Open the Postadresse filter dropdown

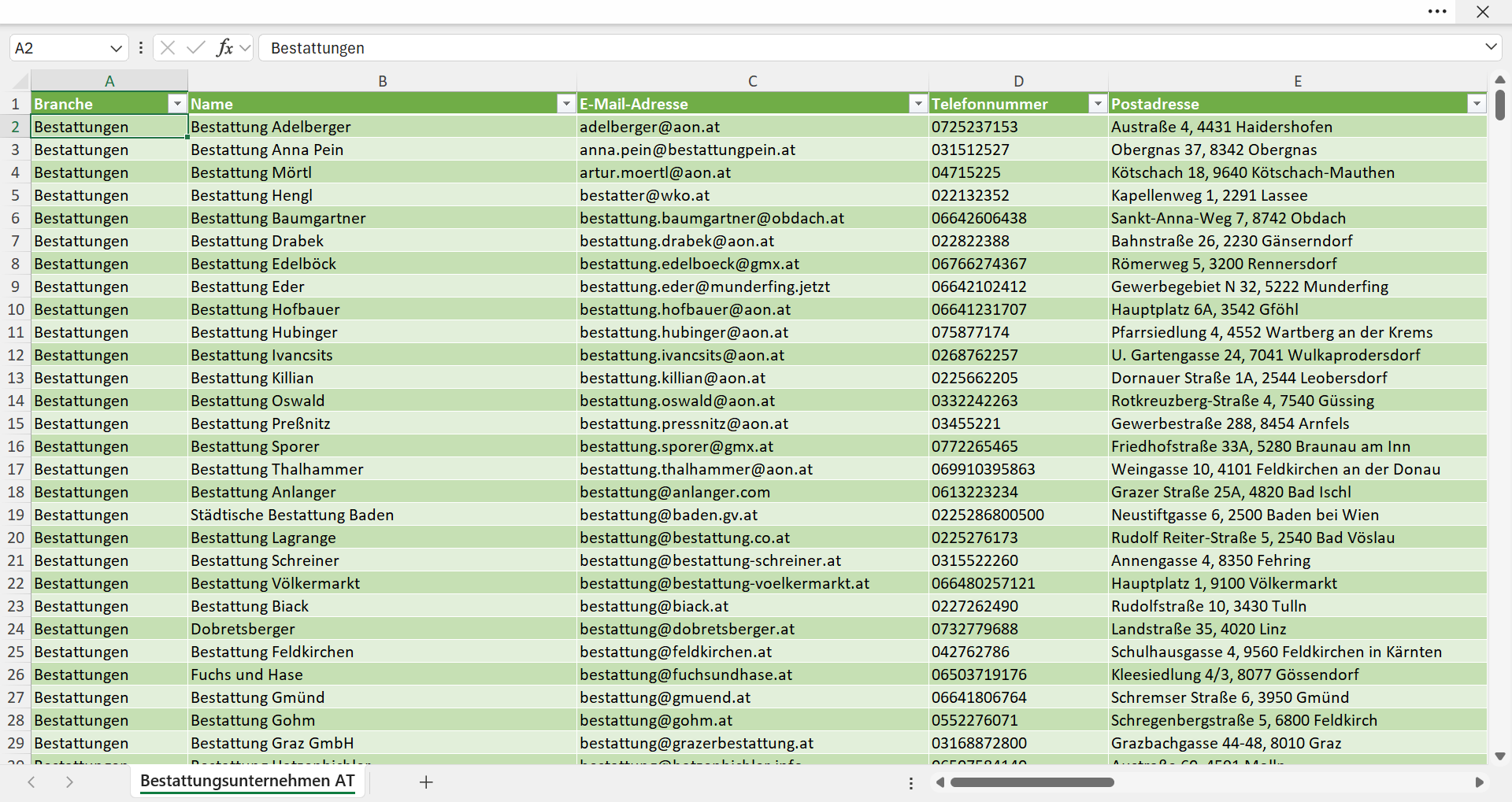click(1477, 104)
